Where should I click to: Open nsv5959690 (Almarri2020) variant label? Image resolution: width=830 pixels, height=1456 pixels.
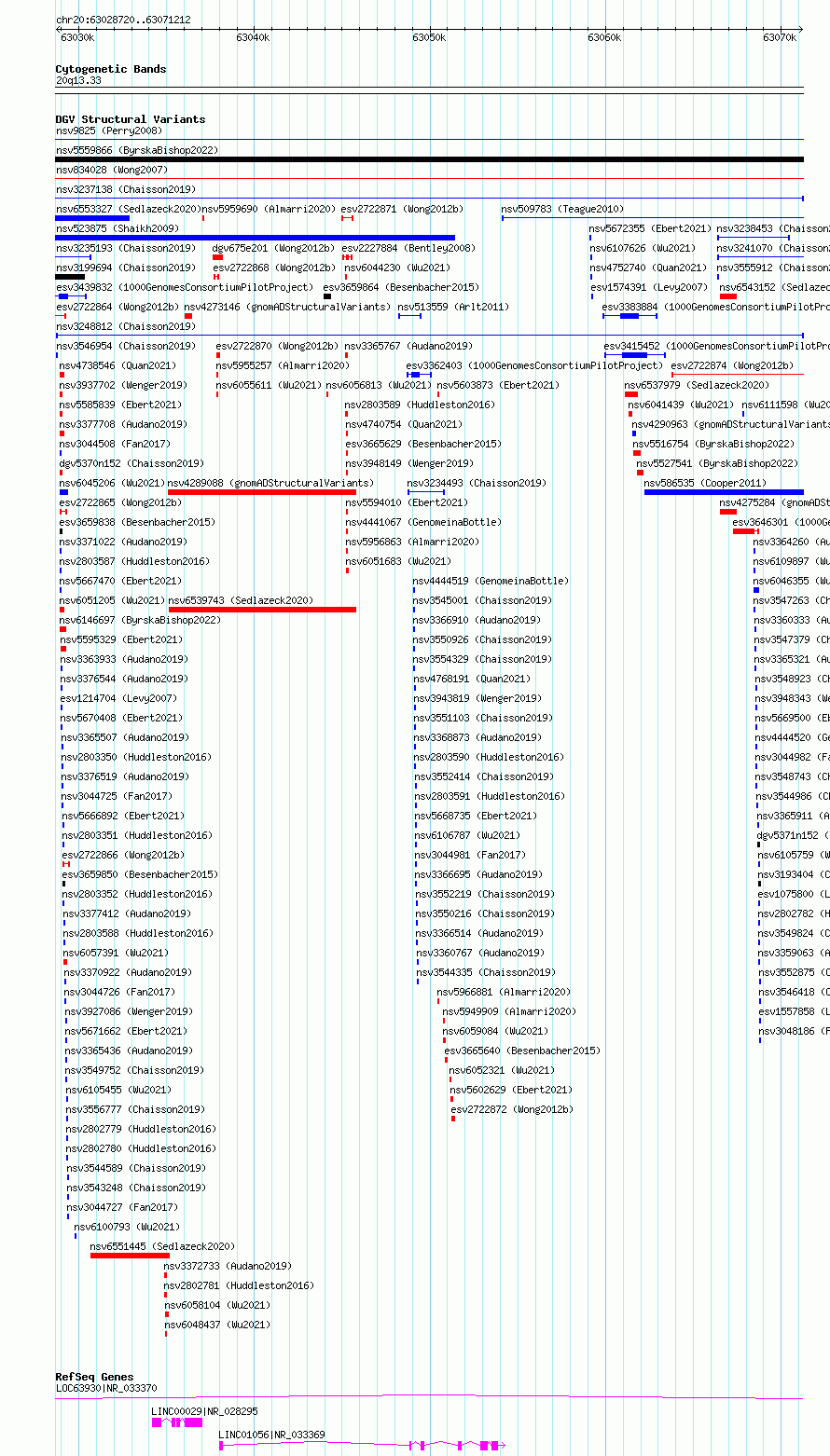coord(269,209)
